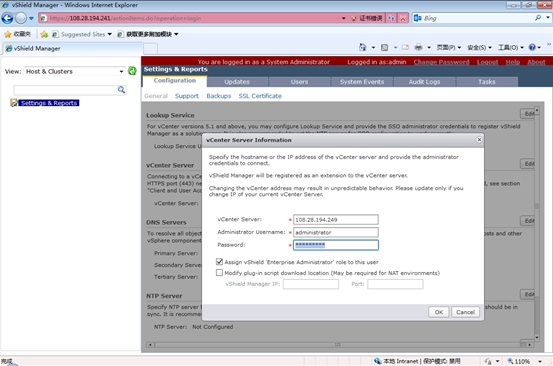Click the Favorites star icon
Screen dimensions: 553x366
[8, 34]
